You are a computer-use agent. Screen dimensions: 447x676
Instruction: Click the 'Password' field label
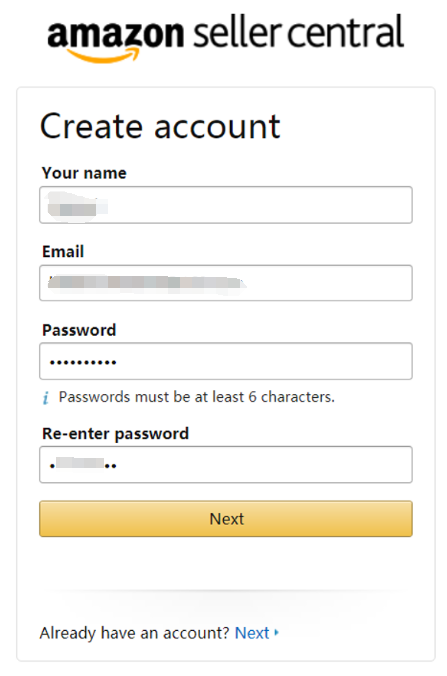79,330
